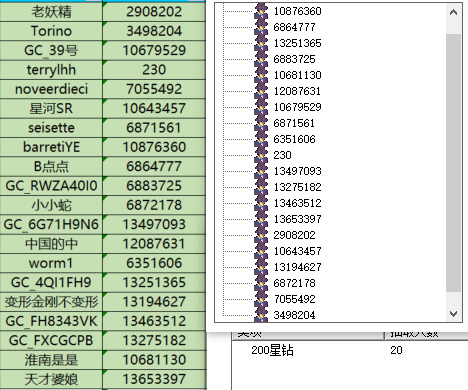The image size is (468, 390).
Task: Select the spreadsheet cell 星河SR
Action: click(51, 108)
